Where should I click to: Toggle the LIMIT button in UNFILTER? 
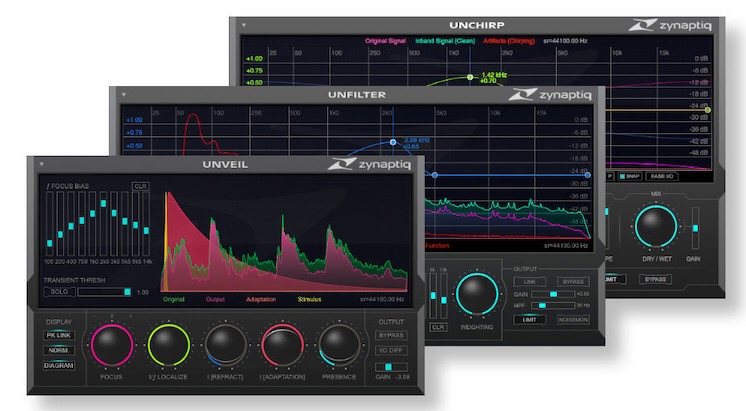coord(530,320)
